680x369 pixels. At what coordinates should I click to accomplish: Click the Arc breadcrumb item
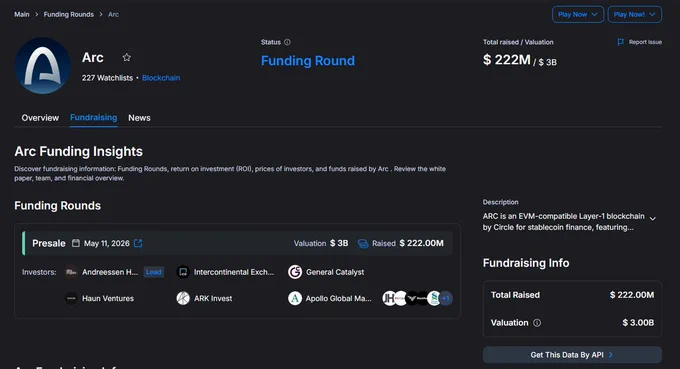click(113, 14)
